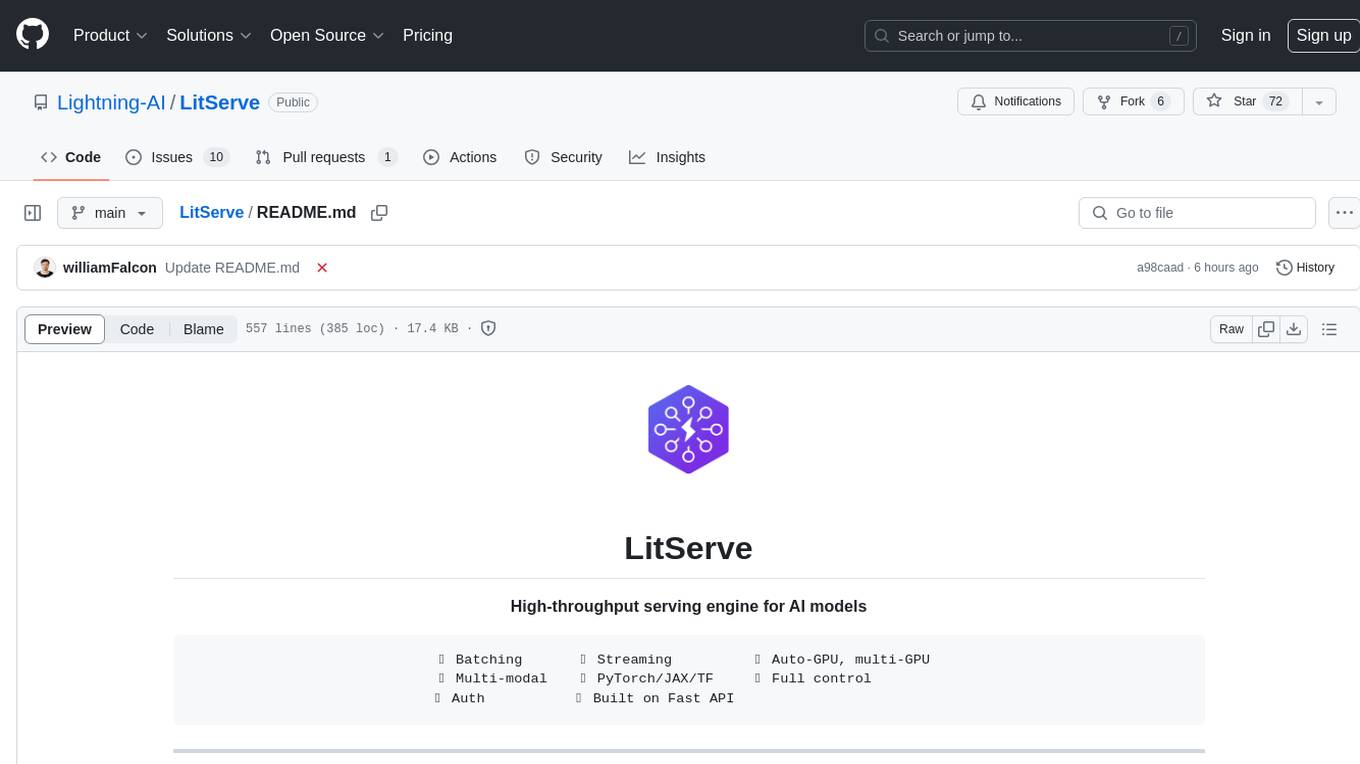Click the Notifications bell button
The width and height of the screenshot is (1360, 764).
[x=1016, y=101]
